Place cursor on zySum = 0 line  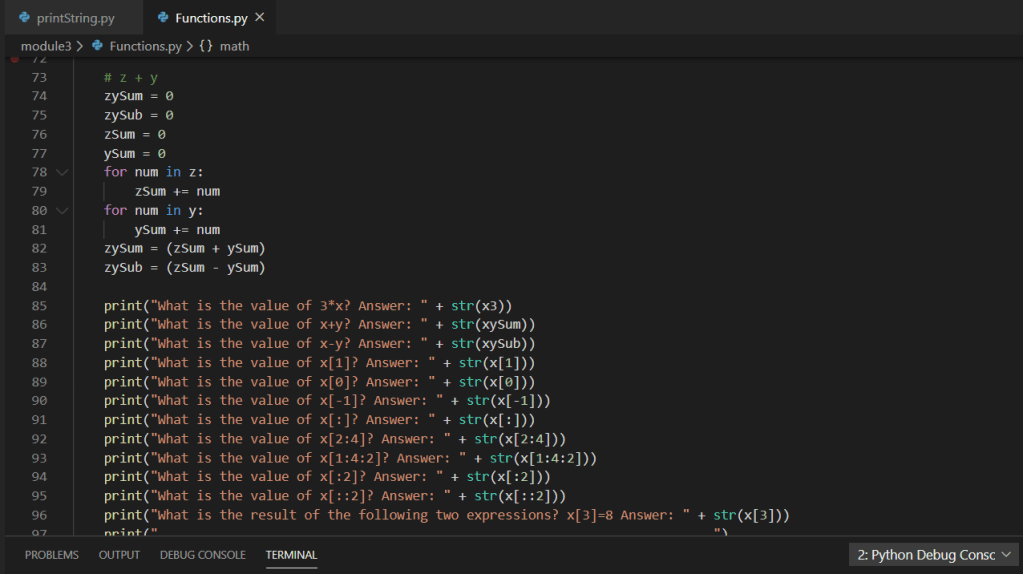(x=139, y=96)
